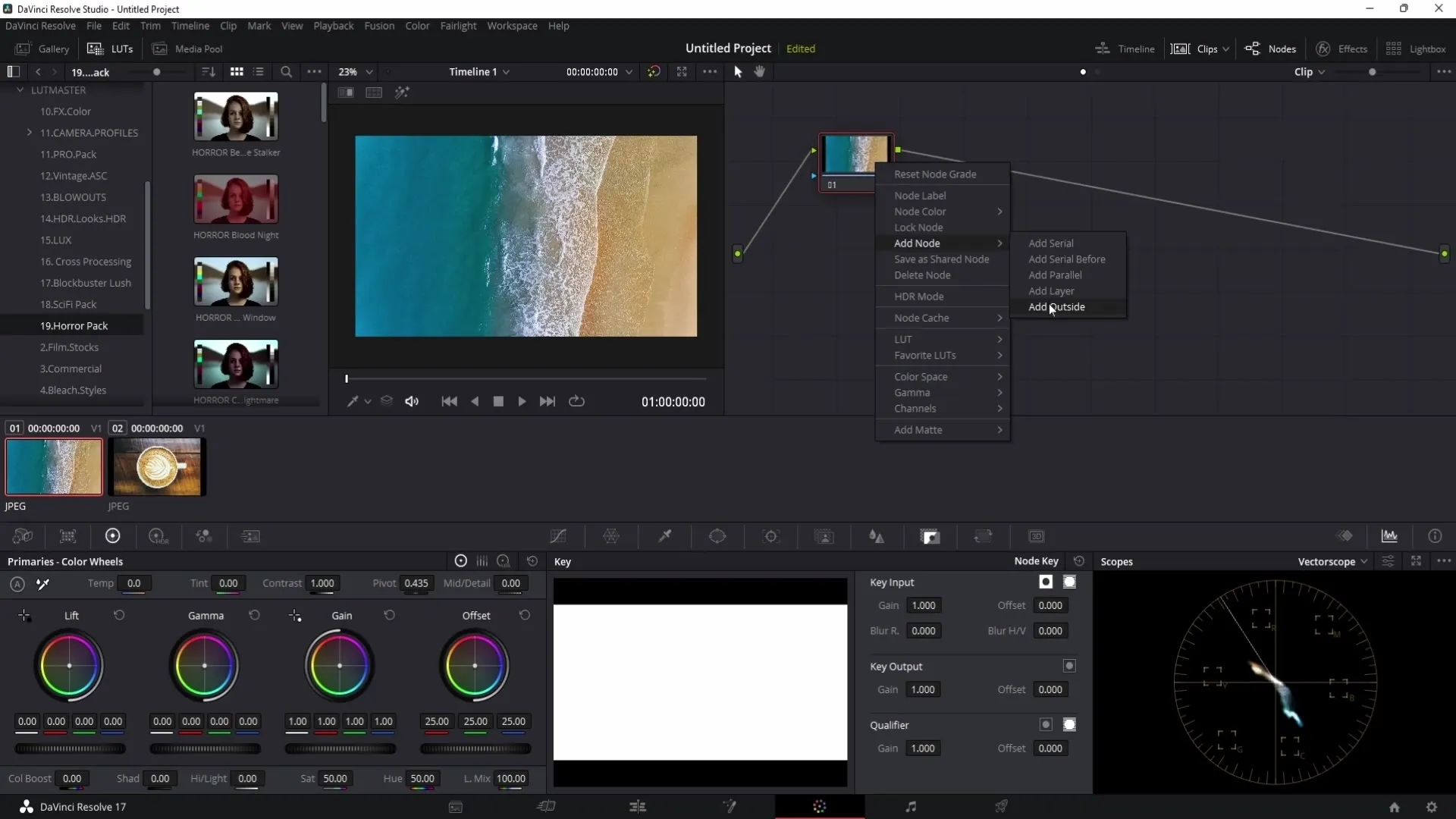Select the Qualifier eyedropper icon
This screenshot has height=819, width=1456.
(x=665, y=536)
